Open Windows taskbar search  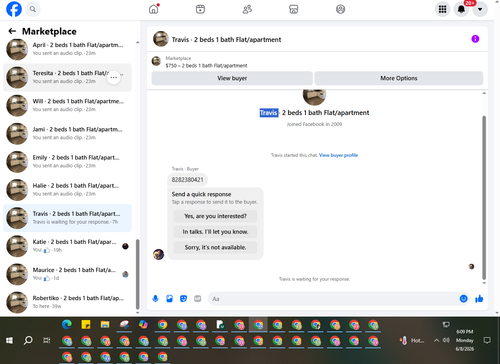point(28,340)
